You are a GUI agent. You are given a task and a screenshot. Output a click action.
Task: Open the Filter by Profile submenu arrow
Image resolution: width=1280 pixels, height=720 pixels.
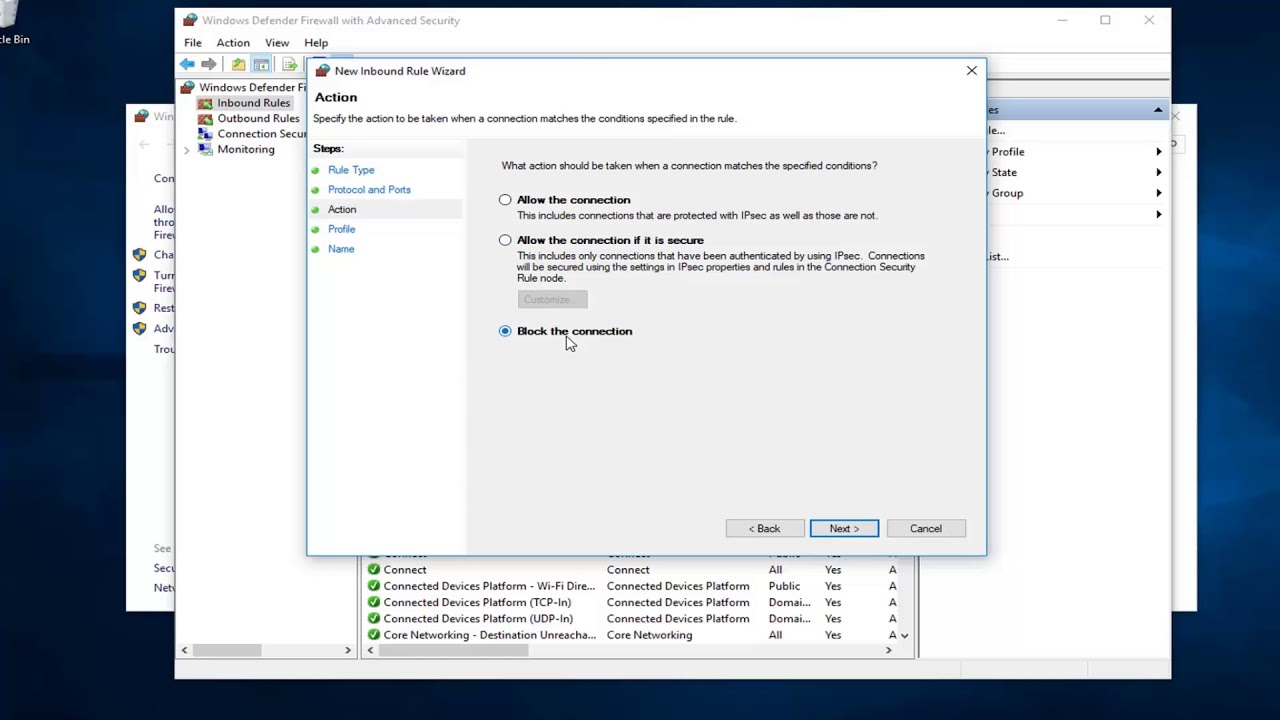(1159, 152)
